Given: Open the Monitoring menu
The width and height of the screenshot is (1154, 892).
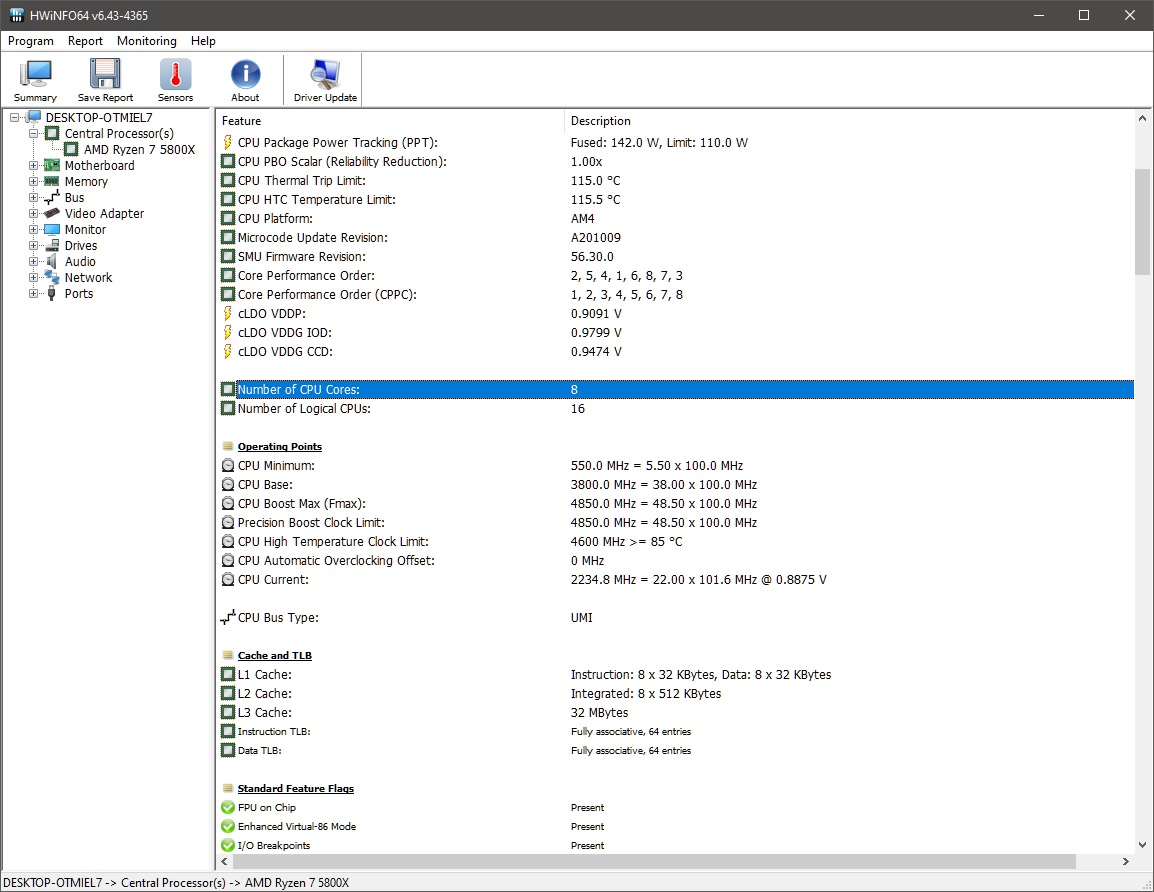Looking at the screenshot, I should tap(146, 41).
